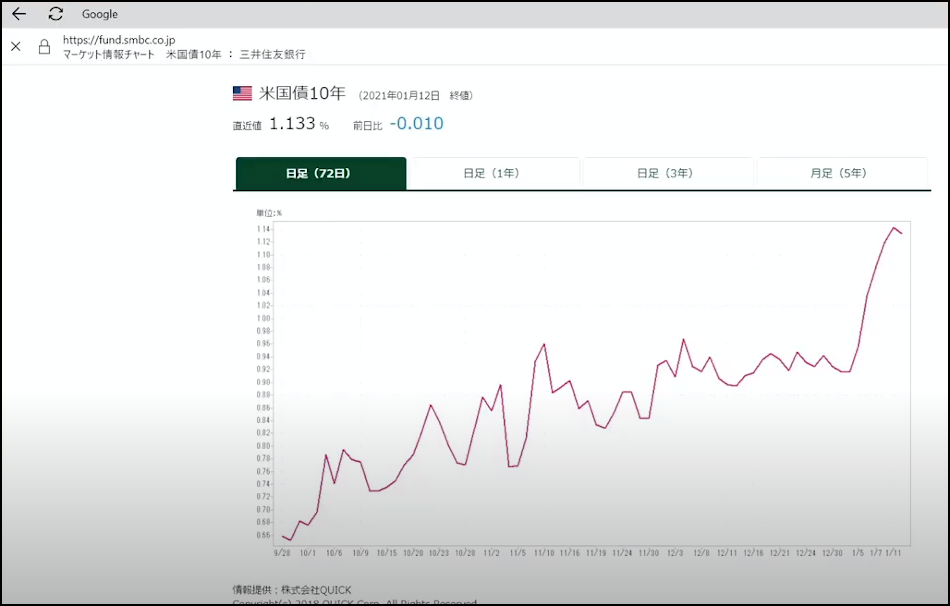This screenshot has height=606, width=950.
Task: Click the fund.smbc.co.jp URL text
Action: tap(119, 40)
